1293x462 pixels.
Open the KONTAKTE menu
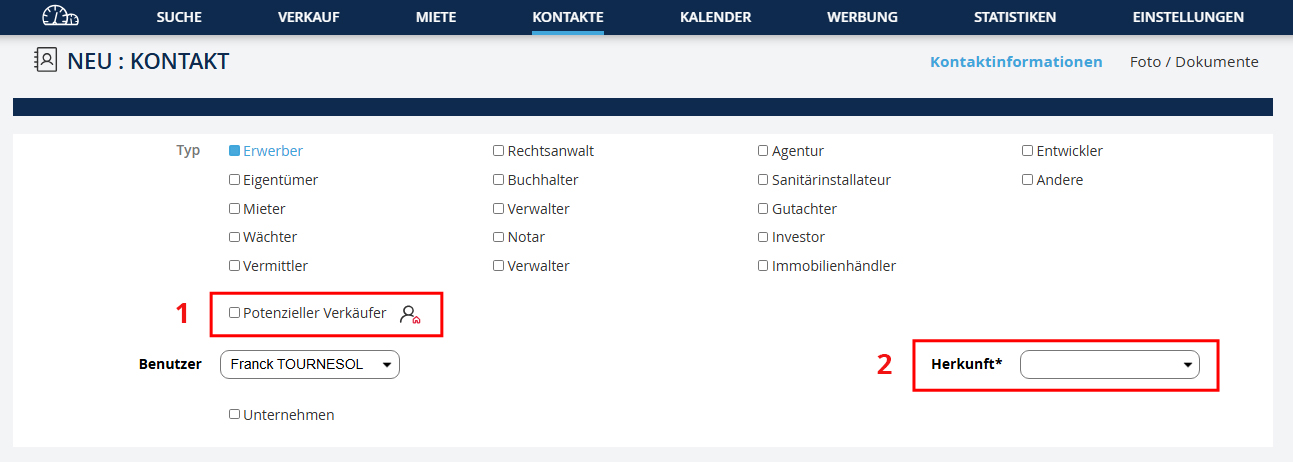click(x=568, y=17)
